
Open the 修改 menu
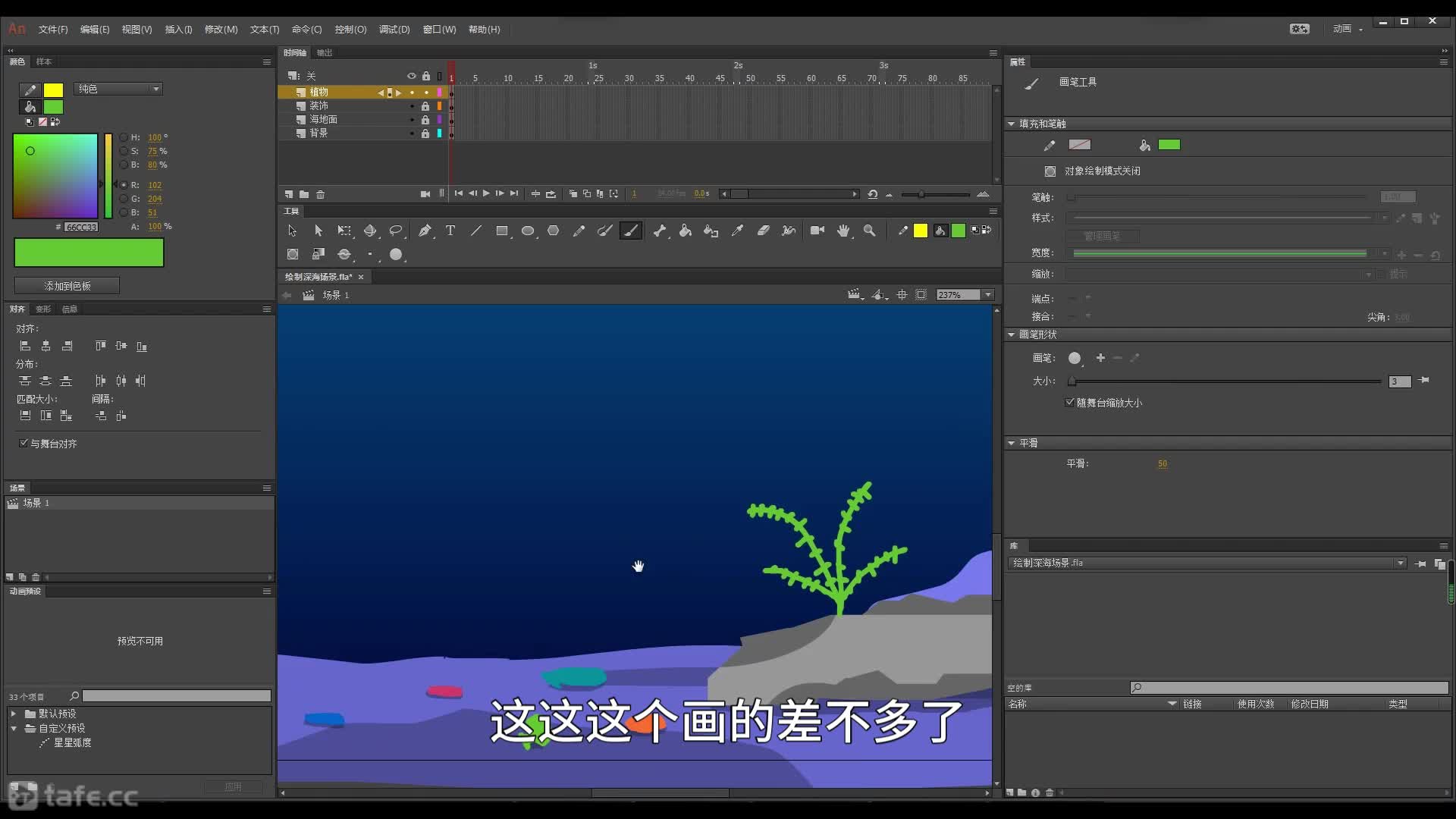(x=221, y=30)
